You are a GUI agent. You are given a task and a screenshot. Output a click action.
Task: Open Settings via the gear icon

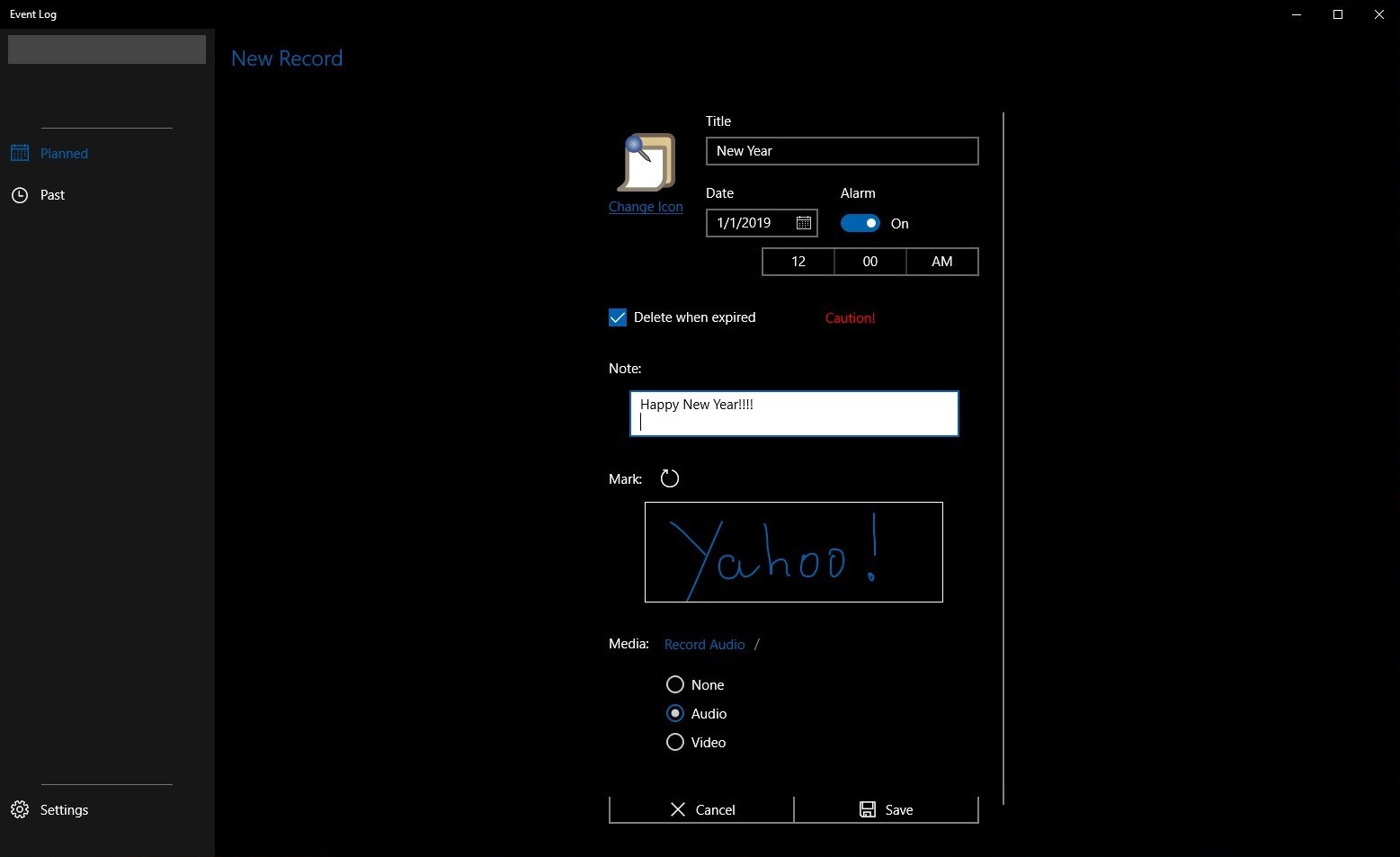[20, 809]
